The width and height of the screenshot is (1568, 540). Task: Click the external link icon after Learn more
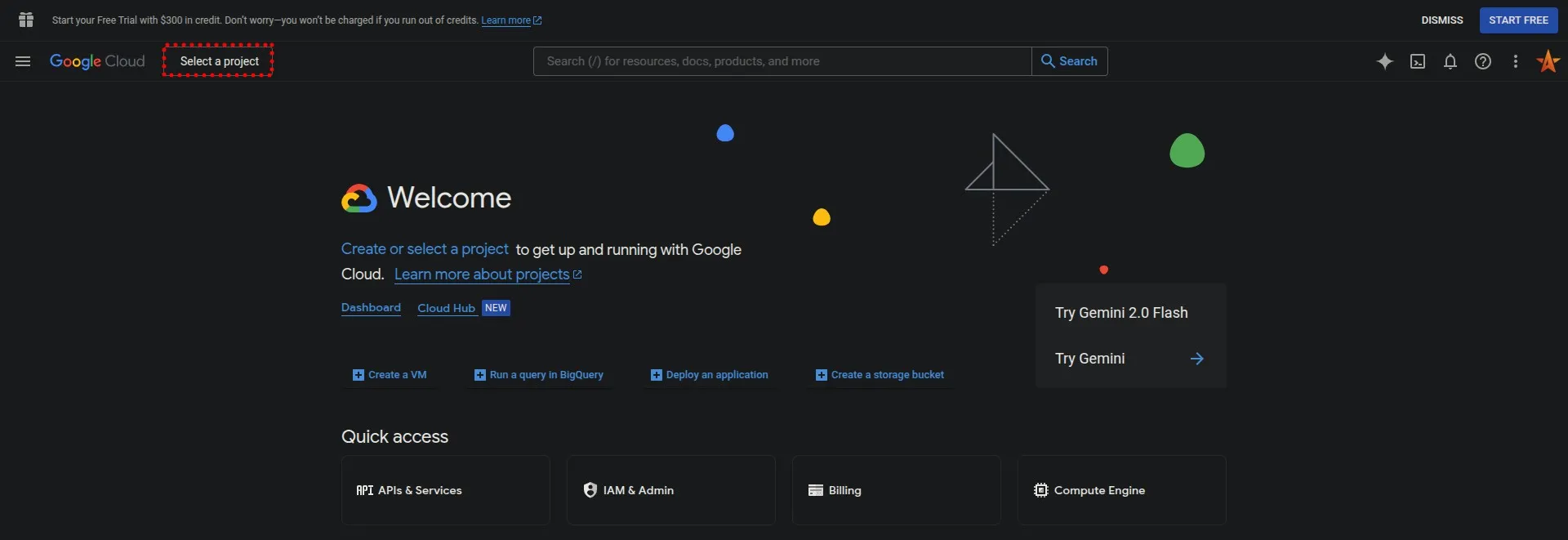coord(537,20)
